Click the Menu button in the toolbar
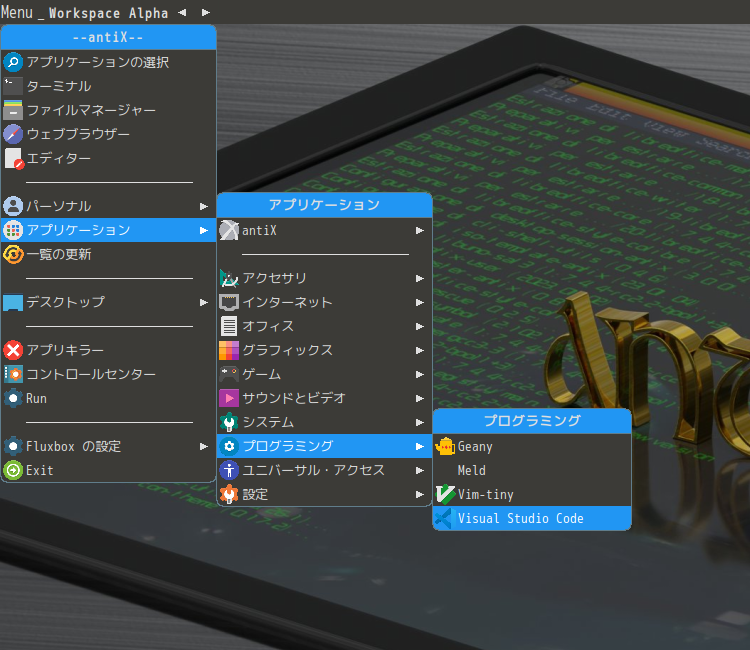 (x=17, y=12)
